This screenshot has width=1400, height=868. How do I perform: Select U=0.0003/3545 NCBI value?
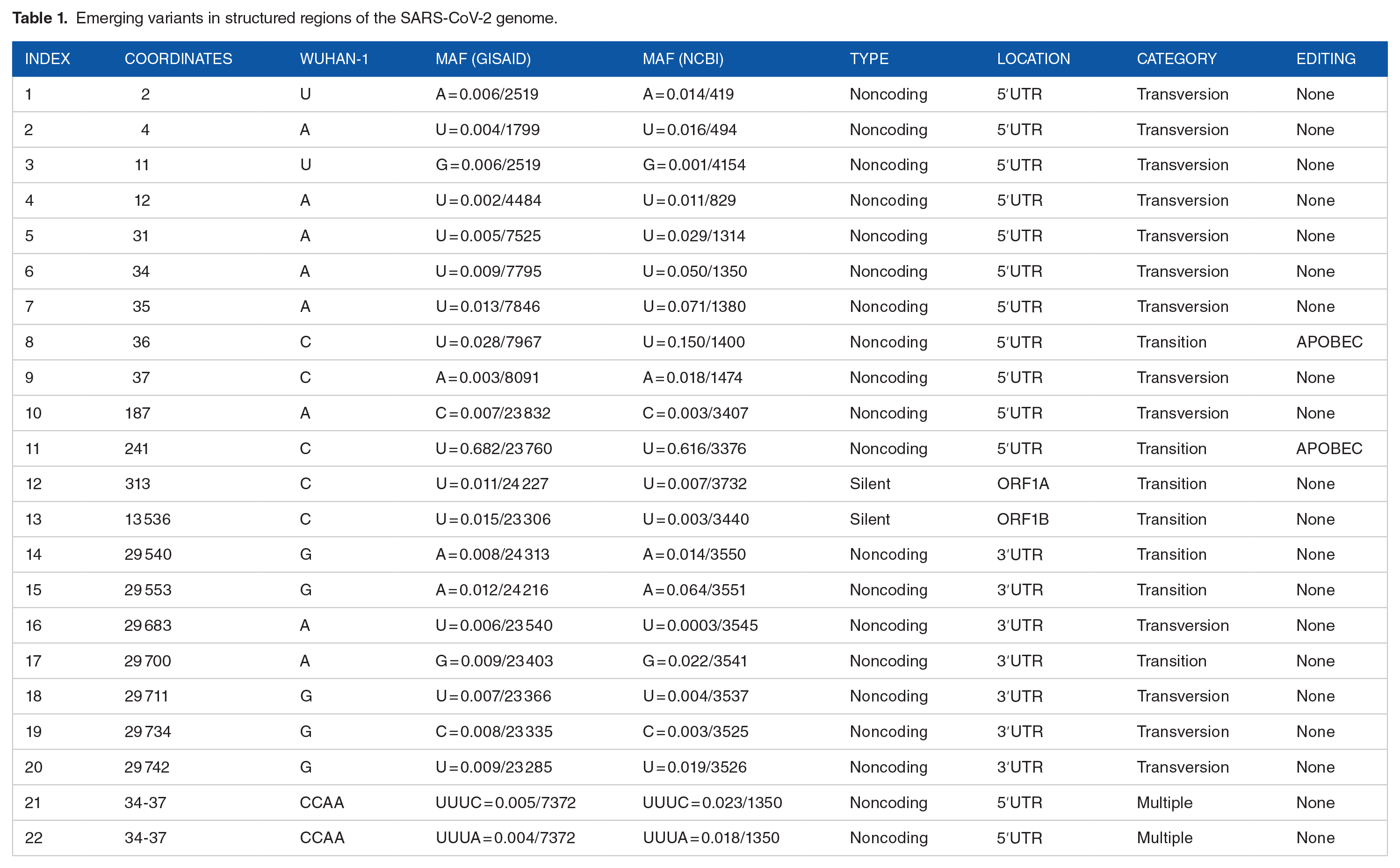pos(700,626)
